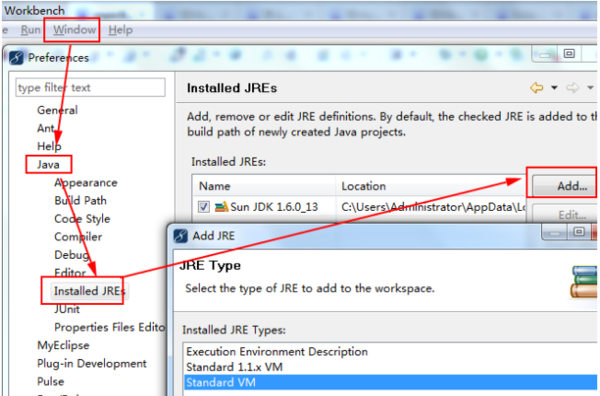600x396 pixels.
Task: Open the back history dropdown arrow
Action: pos(554,88)
